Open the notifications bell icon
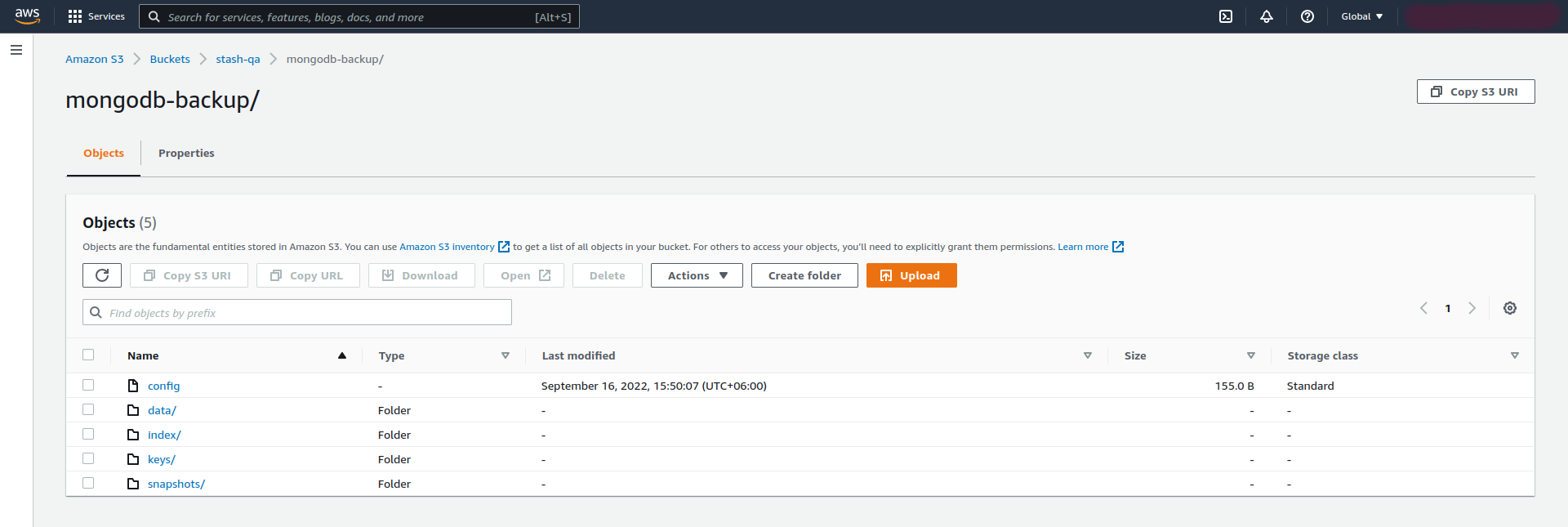Screen dimensions: 1568x527 (1267, 16)
